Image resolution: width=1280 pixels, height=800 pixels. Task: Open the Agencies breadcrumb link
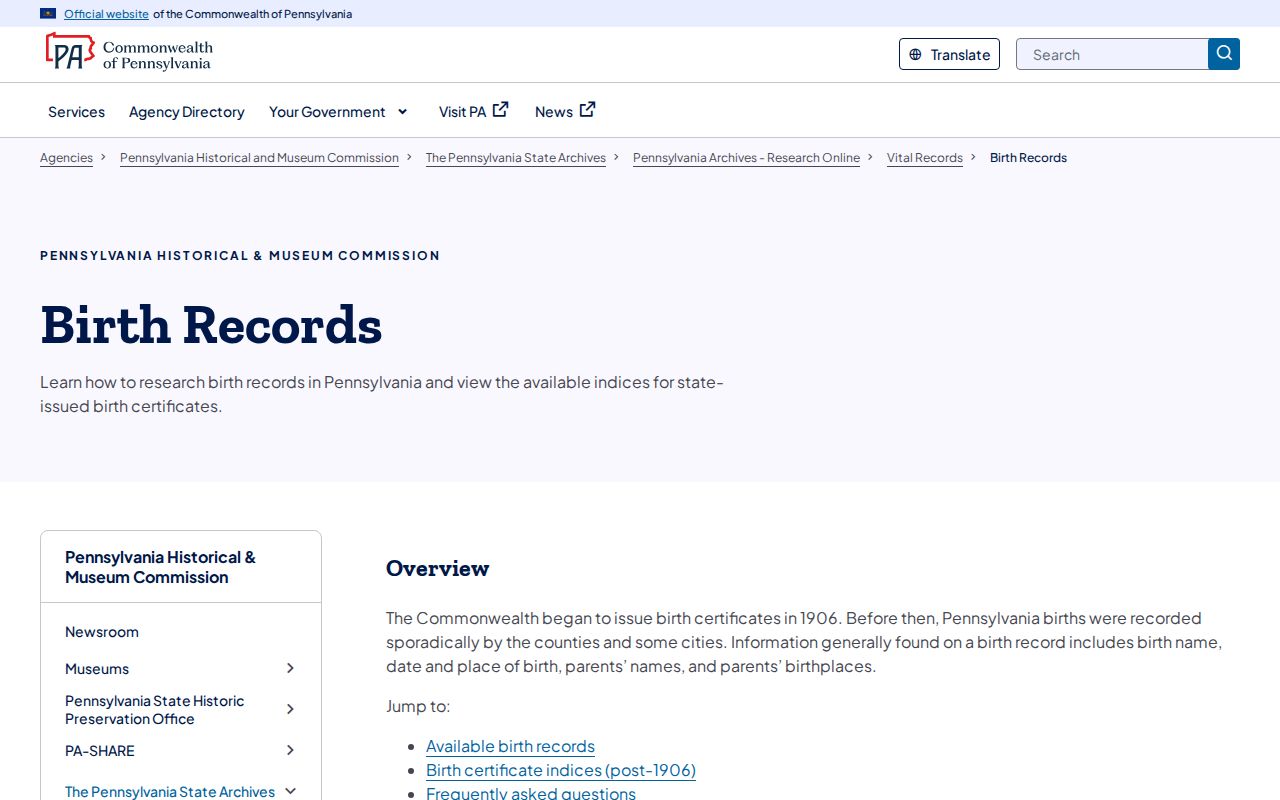coord(66,158)
